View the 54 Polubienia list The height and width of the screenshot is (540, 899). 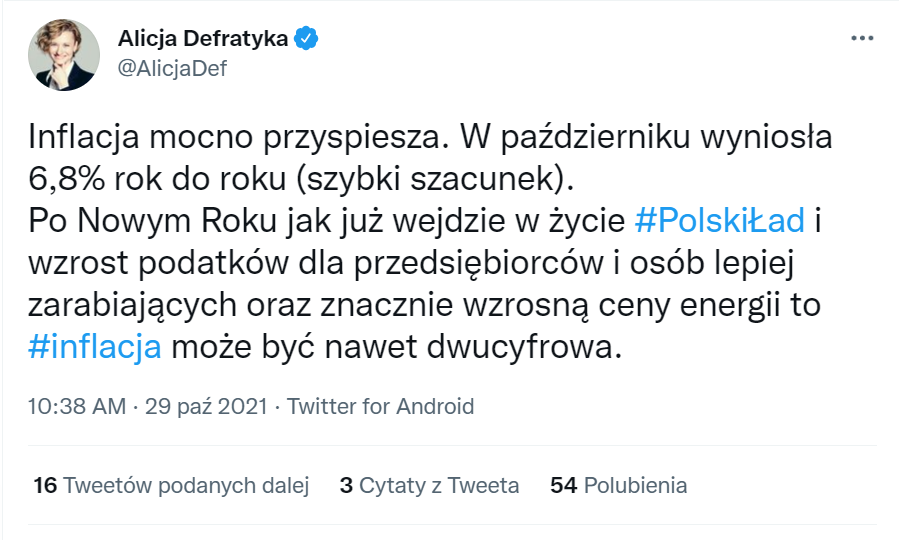pyautogui.click(x=619, y=486)
